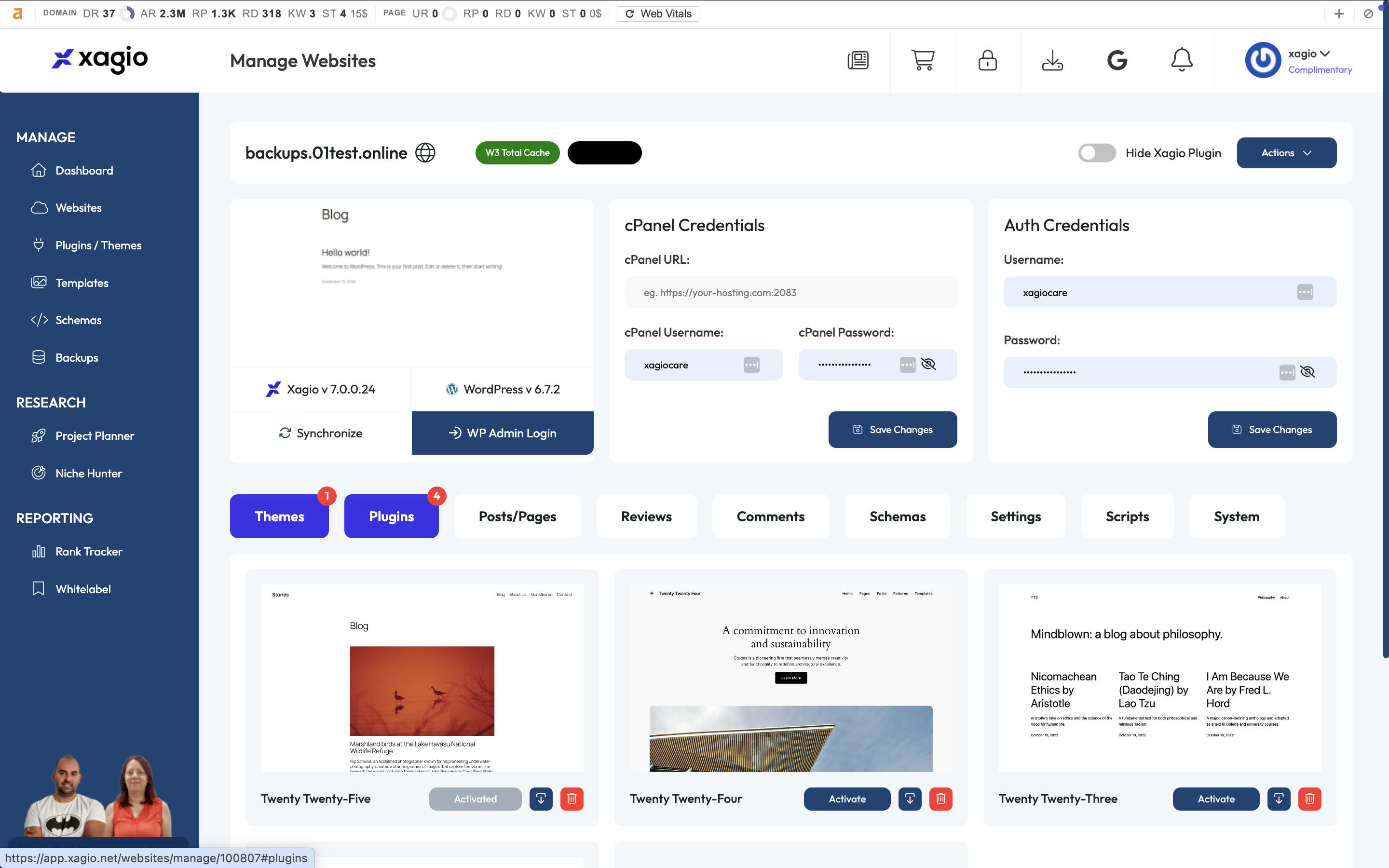The width and height of the screenshot is (1389, 868).
Task: Open Plugins / Themes in sidebar
Action: (97, 245)
